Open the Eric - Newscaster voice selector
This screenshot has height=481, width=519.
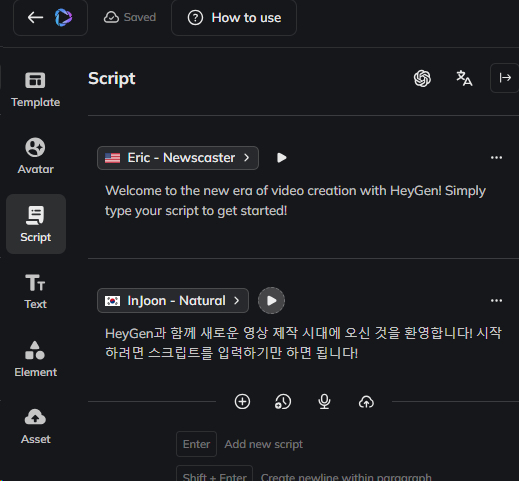click(x=178, y=158)
